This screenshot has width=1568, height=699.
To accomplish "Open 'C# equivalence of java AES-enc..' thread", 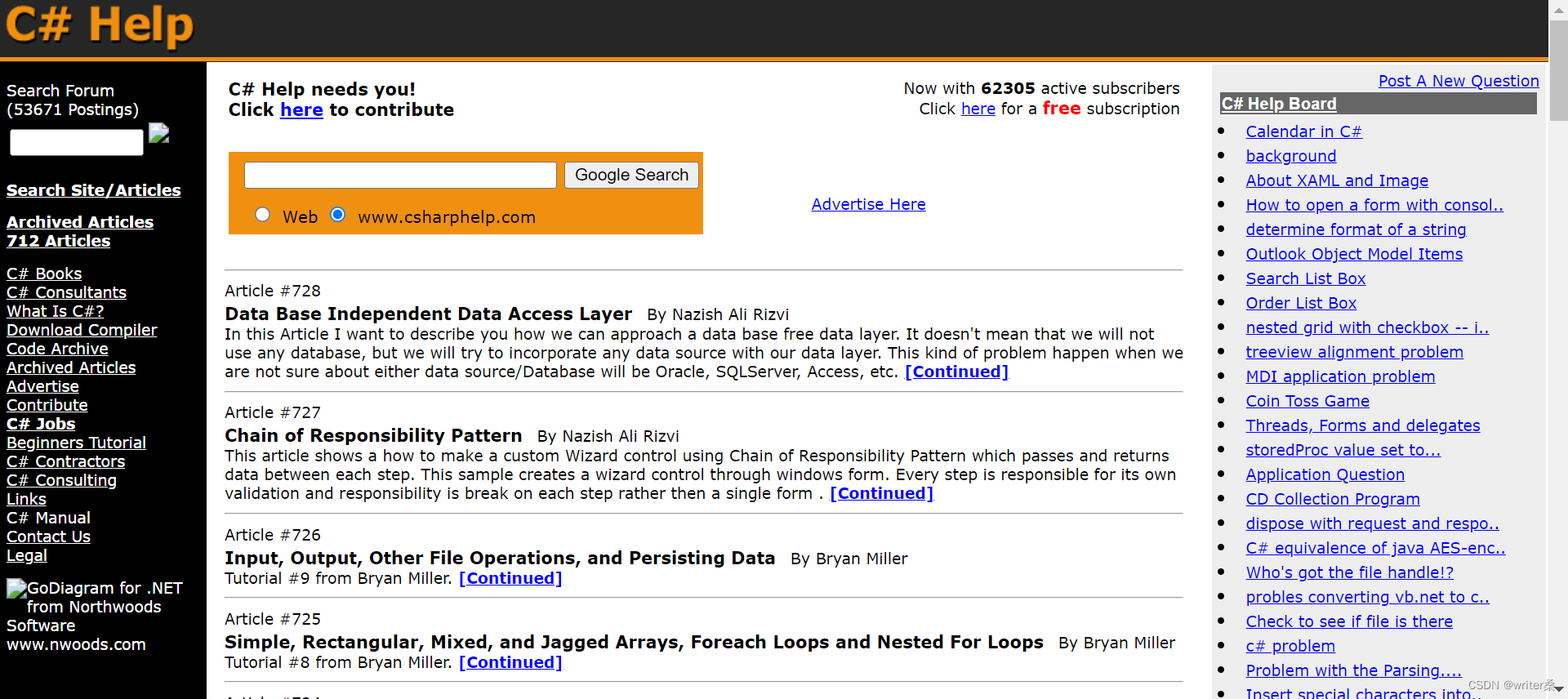I will pos(1375,548).
